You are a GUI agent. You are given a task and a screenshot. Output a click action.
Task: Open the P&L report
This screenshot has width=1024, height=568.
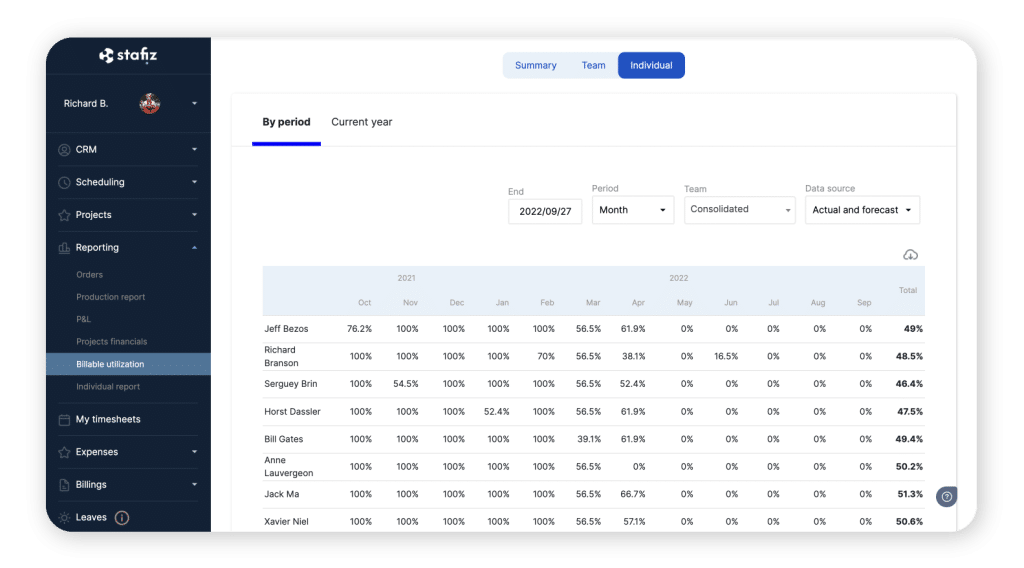84,319
